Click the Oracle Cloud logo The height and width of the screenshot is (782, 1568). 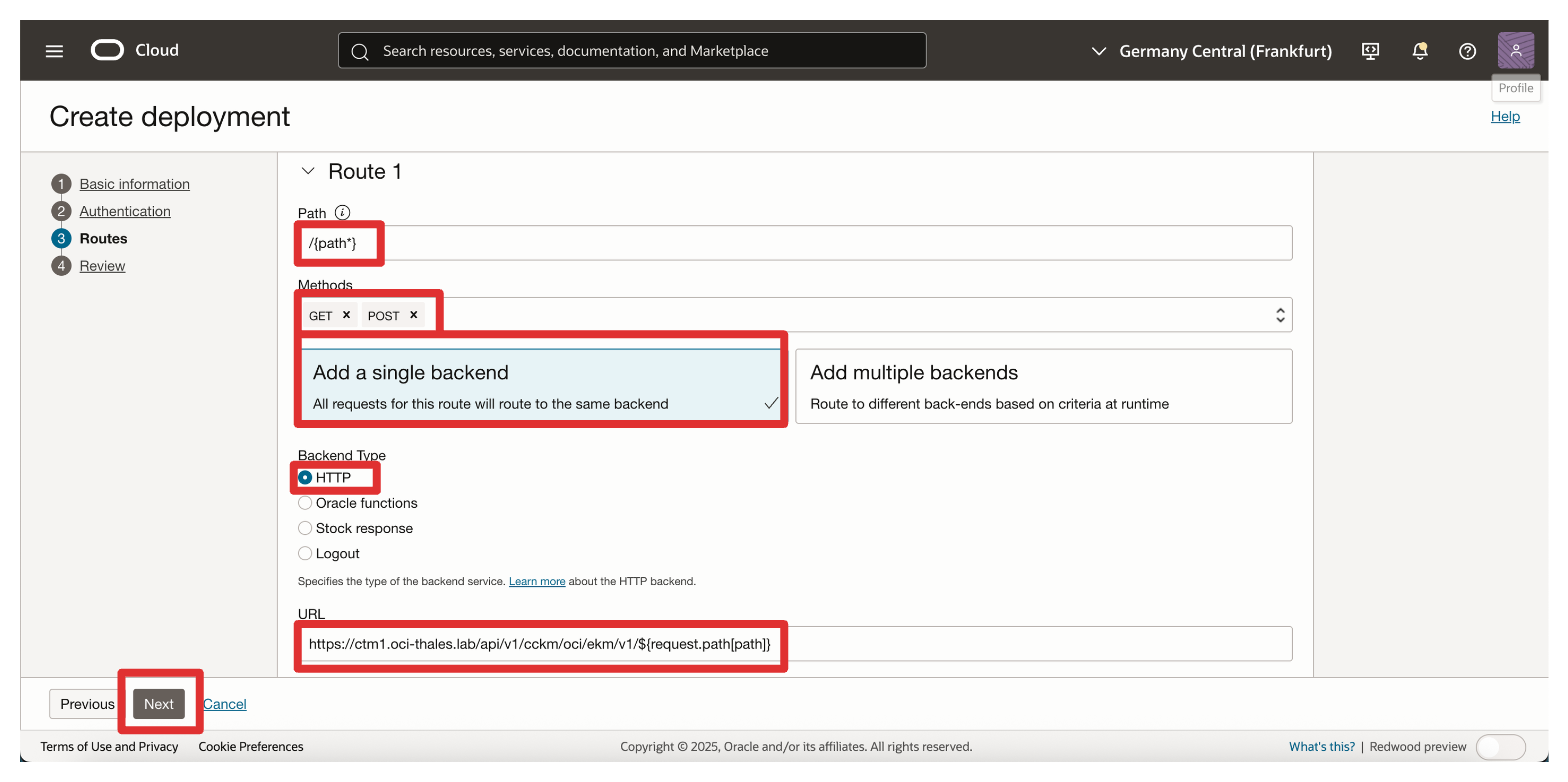tap(135, 50)
